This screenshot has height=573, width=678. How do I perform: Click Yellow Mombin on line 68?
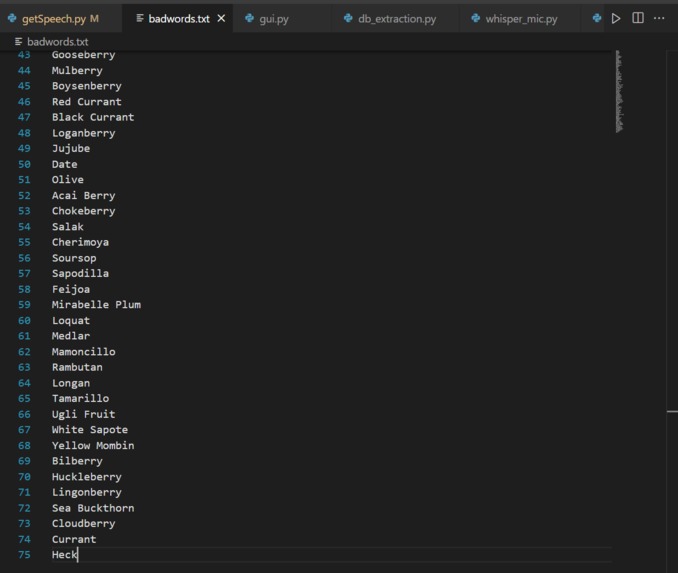[93, 445]
